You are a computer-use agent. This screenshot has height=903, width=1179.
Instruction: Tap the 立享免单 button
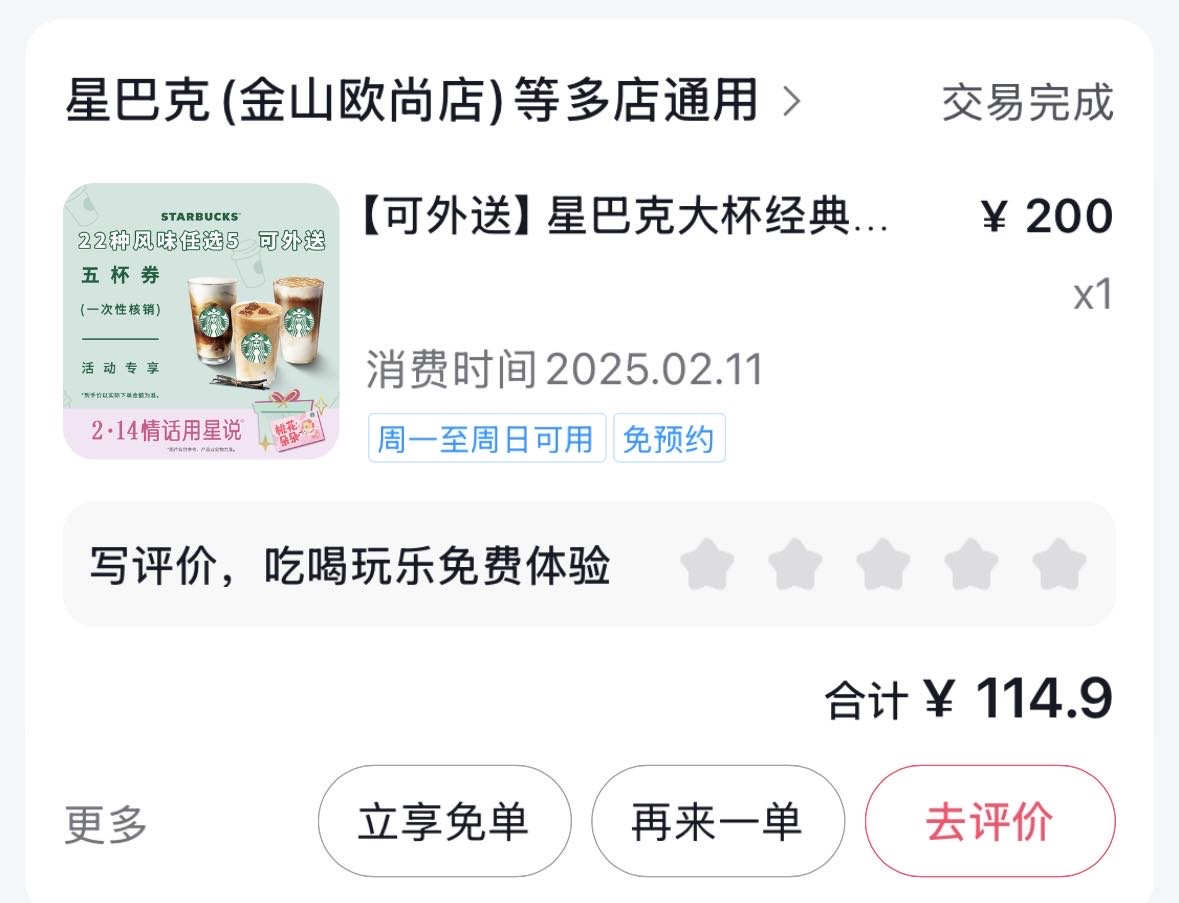pos(444,821)
